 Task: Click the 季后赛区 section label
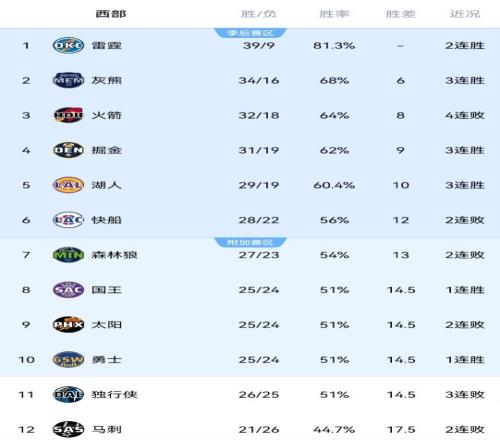point(250,33)
